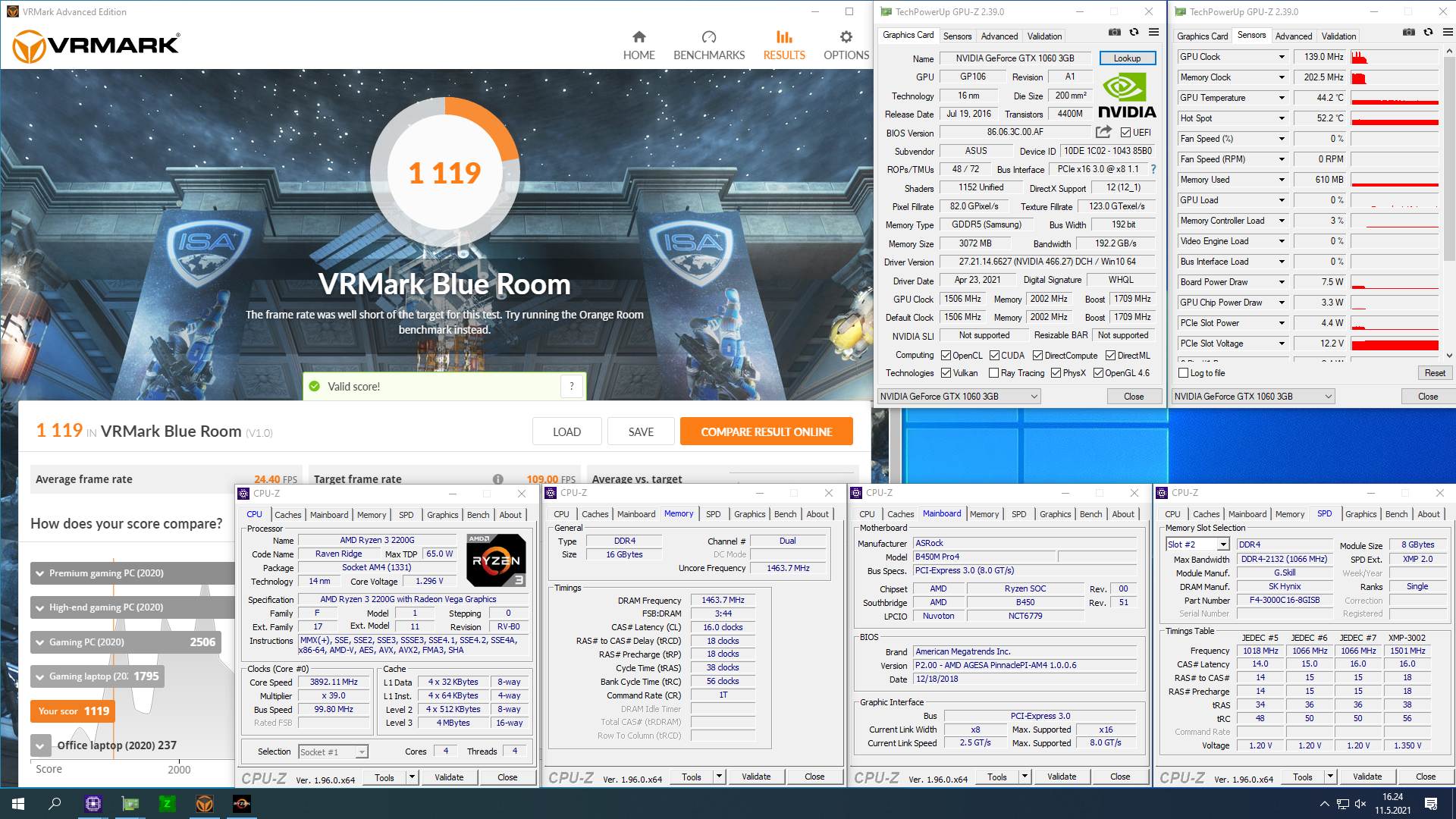Viewport: 1456px width, 819px height.
Task: Click LOAD result button
Action: (566, 431)
